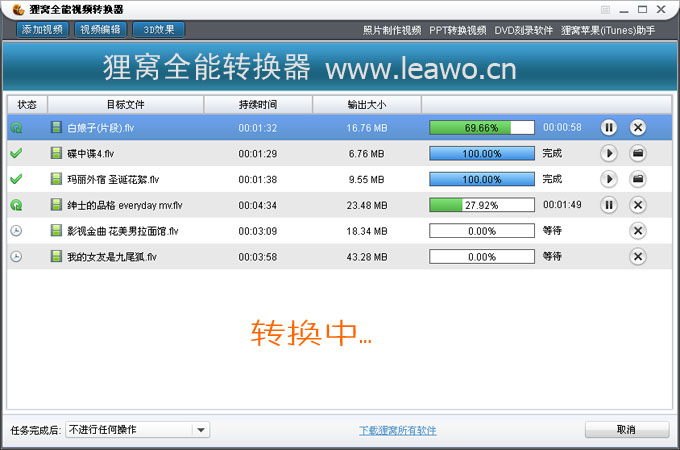
Task: Click 100.00% progress bar of 碟中谍4.flv
Action: point(482,153)
